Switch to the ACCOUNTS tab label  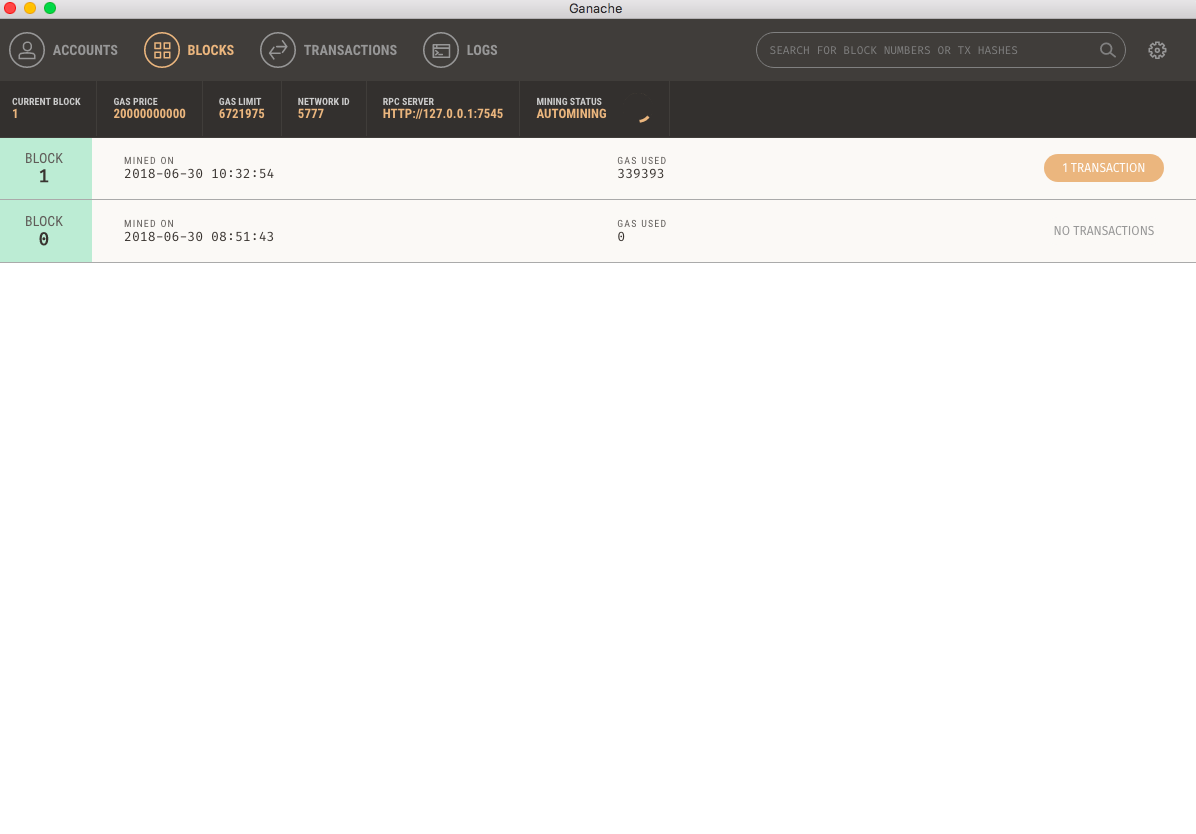85,50
